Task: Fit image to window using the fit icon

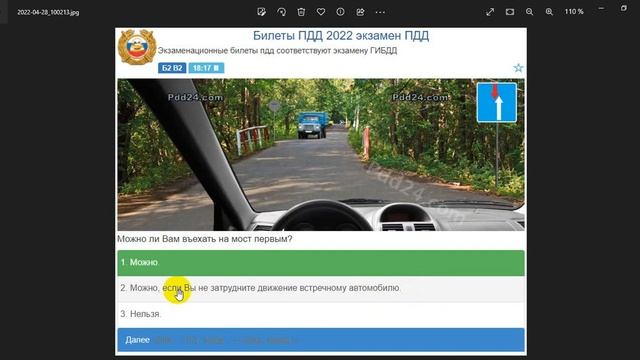Action: point(510,12)
